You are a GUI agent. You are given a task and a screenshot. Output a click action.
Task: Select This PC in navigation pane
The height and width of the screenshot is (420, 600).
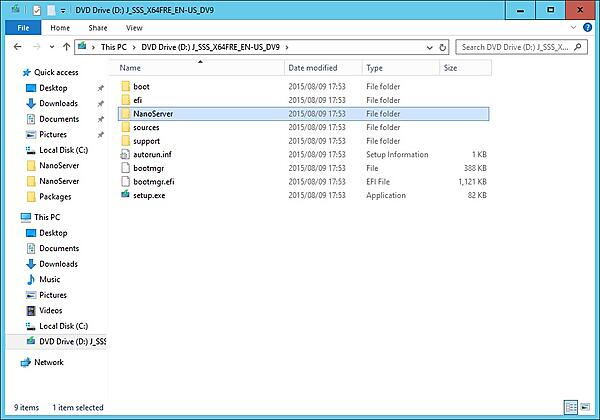(47, 217)
